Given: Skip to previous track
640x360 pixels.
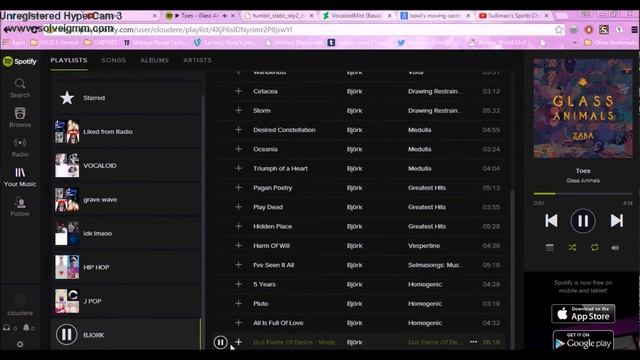Looking at the screenshot, I should [x=551, y=221].
